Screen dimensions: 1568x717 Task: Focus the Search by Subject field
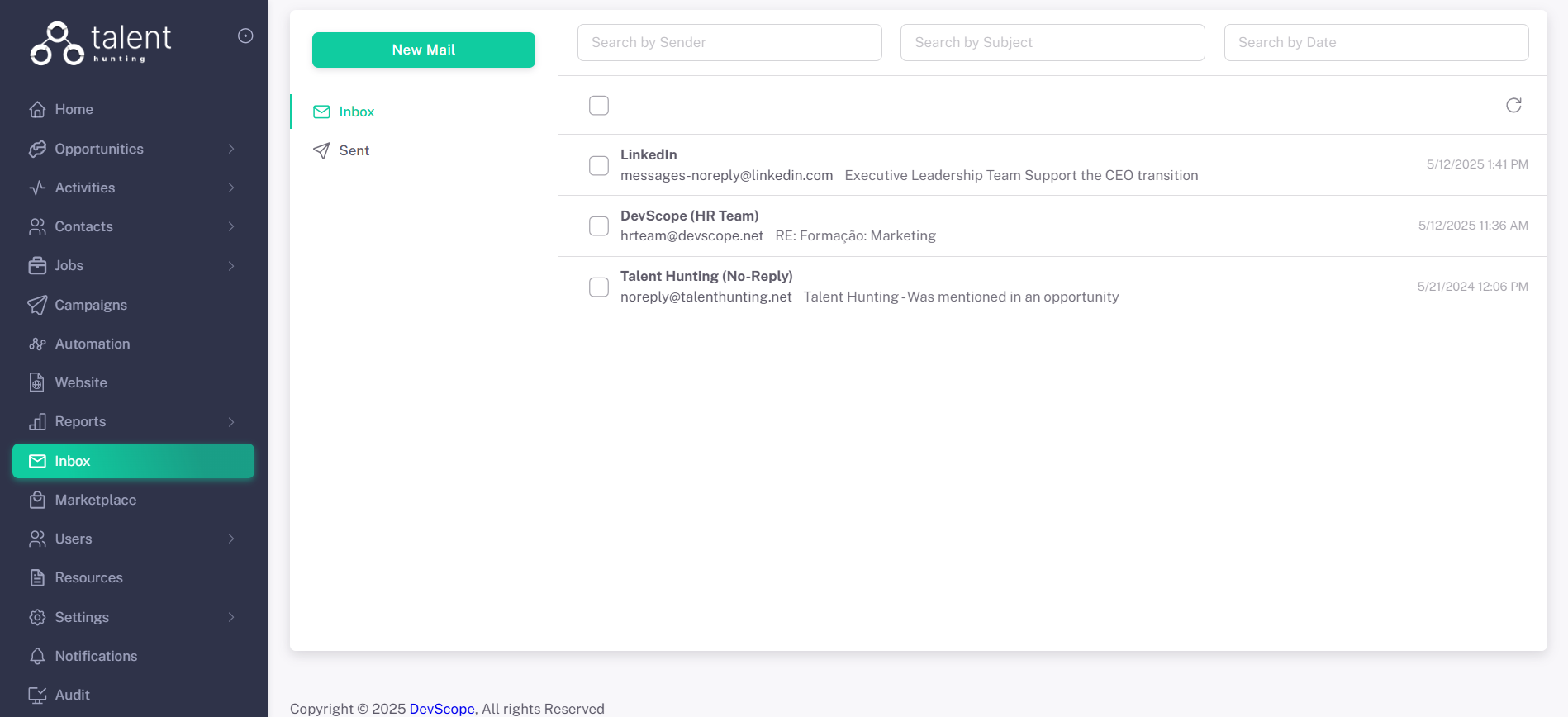[x=1052, y=42]
